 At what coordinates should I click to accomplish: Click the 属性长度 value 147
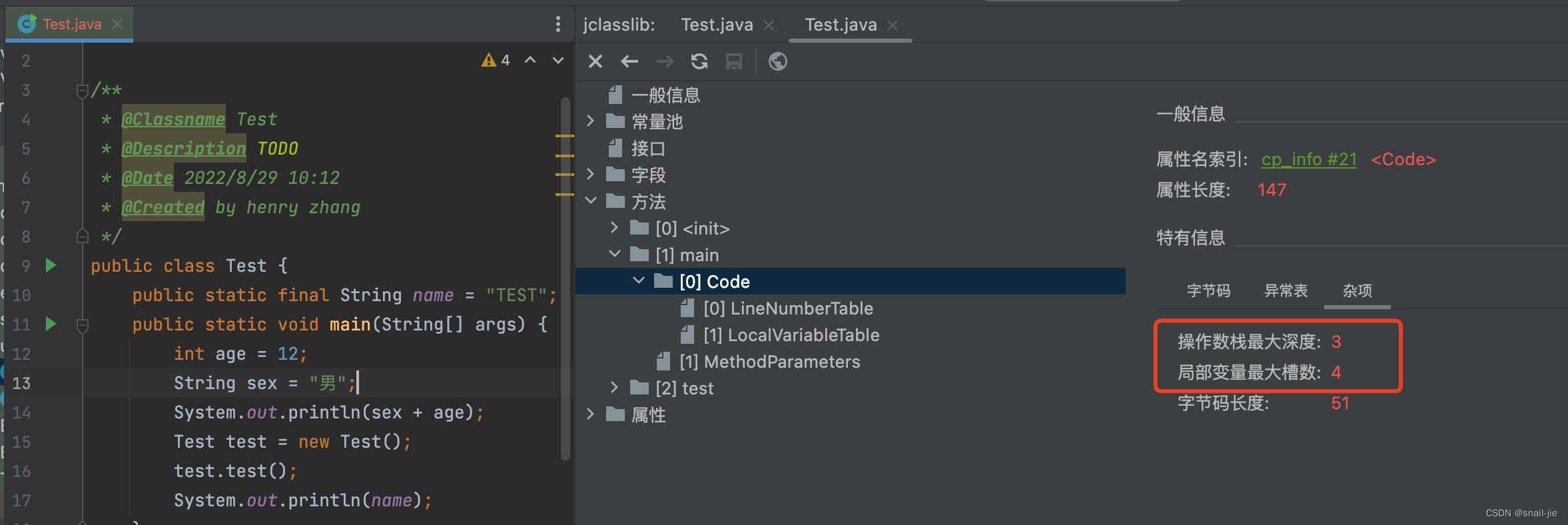pyautogui.click(x=1272, y=190)
